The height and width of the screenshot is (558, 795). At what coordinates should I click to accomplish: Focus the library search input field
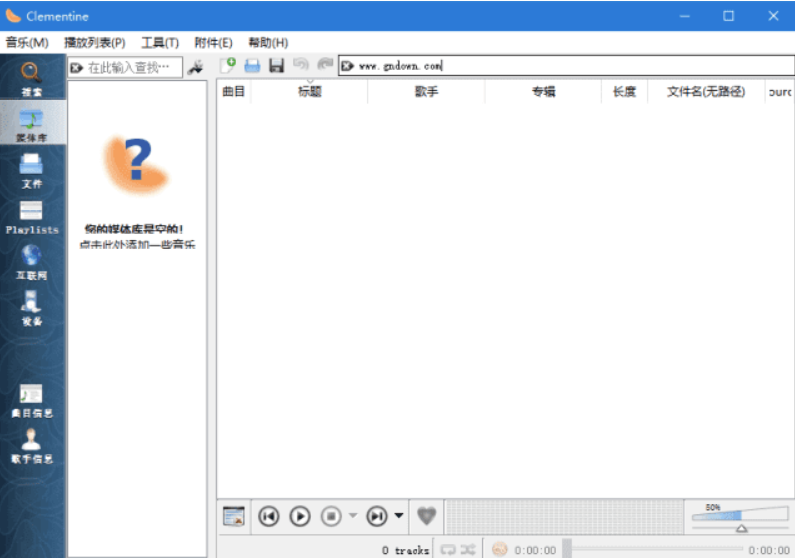[125, 67]
